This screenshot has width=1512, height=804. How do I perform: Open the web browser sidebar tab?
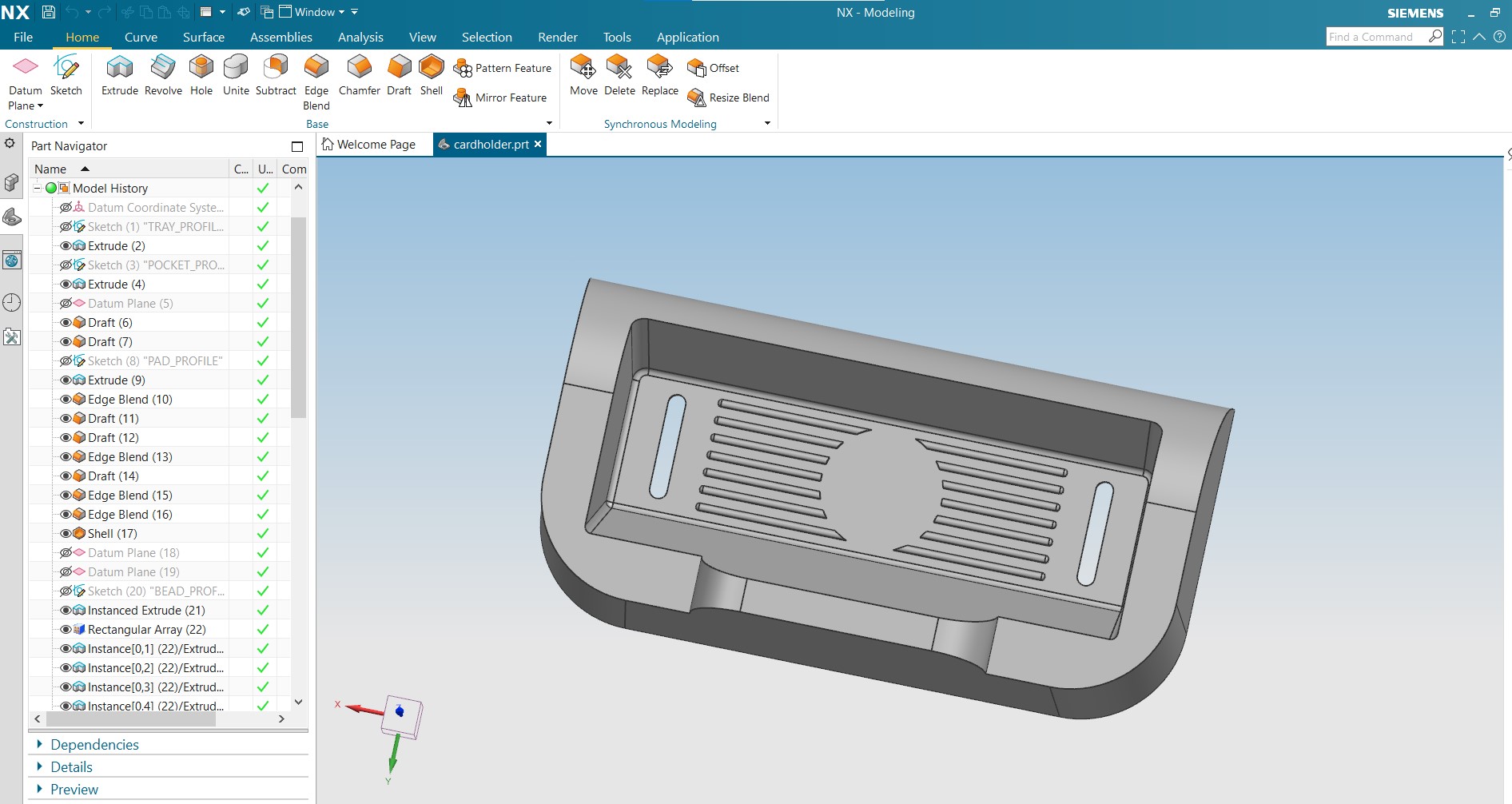pos(11,261)
